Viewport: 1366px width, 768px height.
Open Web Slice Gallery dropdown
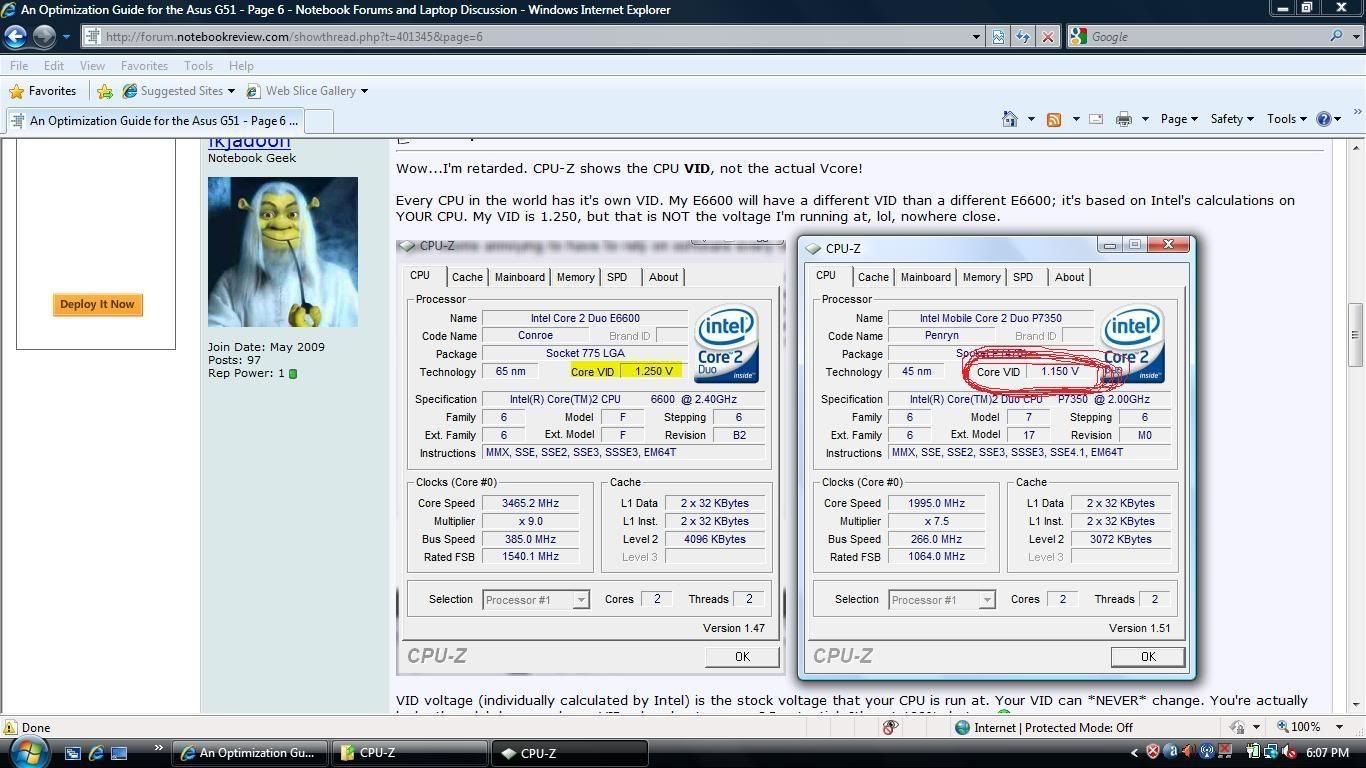pyautogui.click(x=307, y=91)
